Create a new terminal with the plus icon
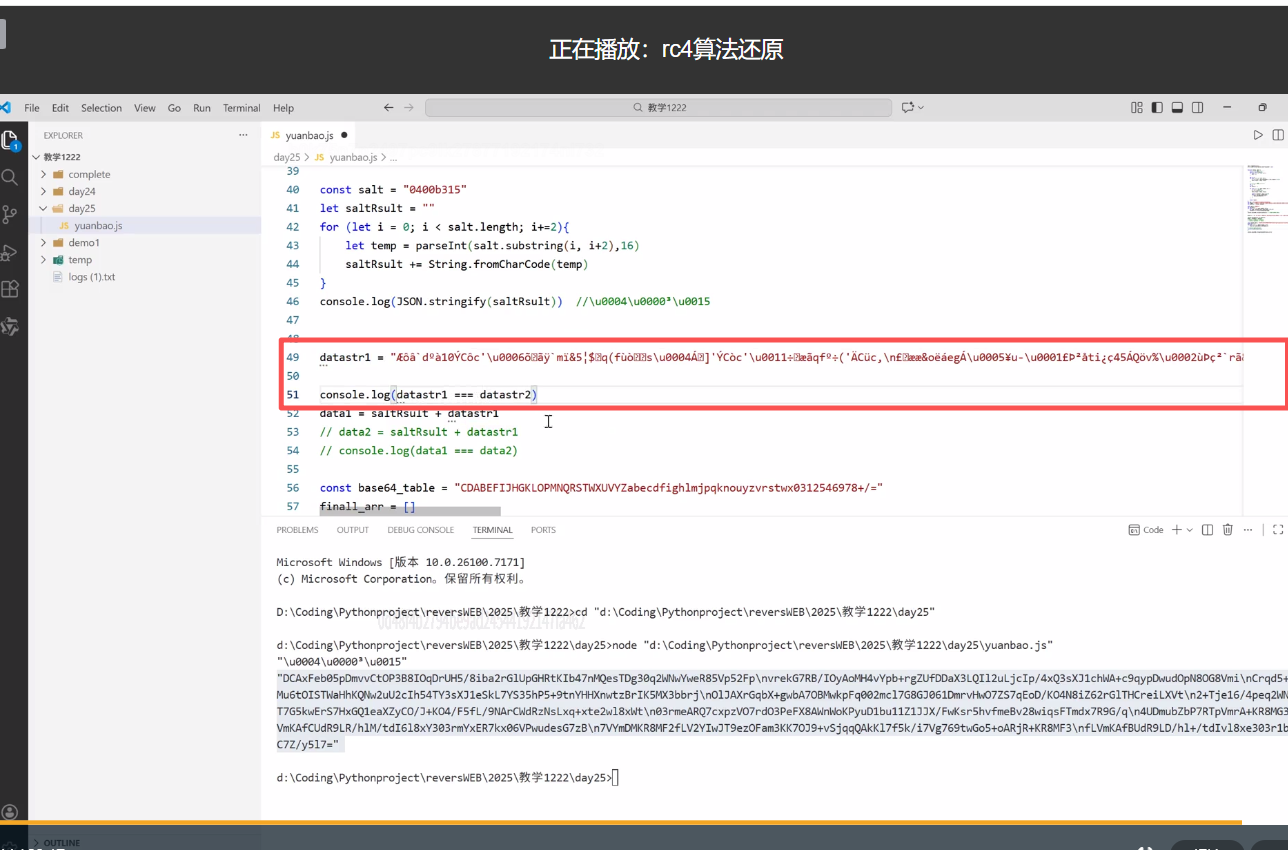The width and height of the screenshot is (1288, 850). 1177,530
